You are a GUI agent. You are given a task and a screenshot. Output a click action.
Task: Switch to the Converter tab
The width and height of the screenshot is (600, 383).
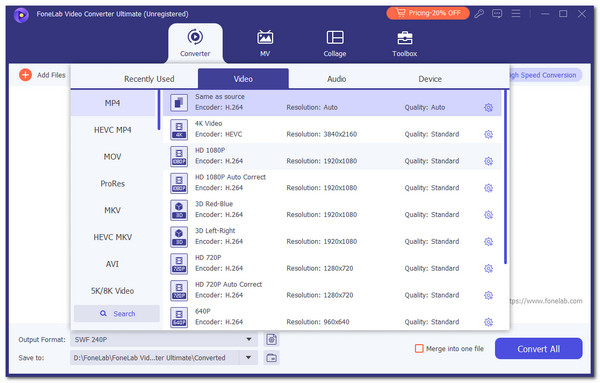195,43
